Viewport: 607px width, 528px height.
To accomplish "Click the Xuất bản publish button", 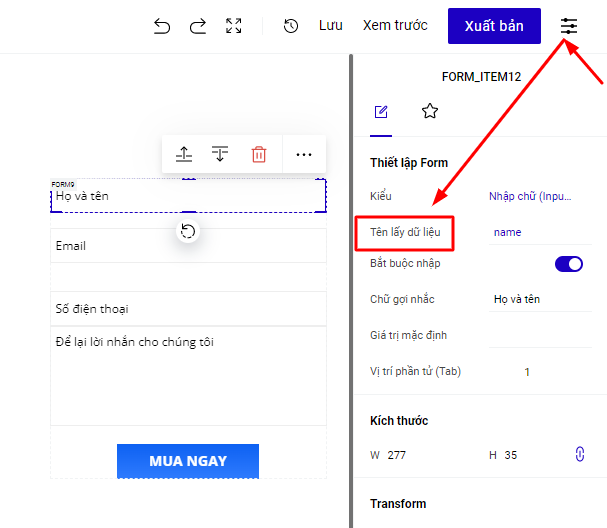I will [494, 26].
